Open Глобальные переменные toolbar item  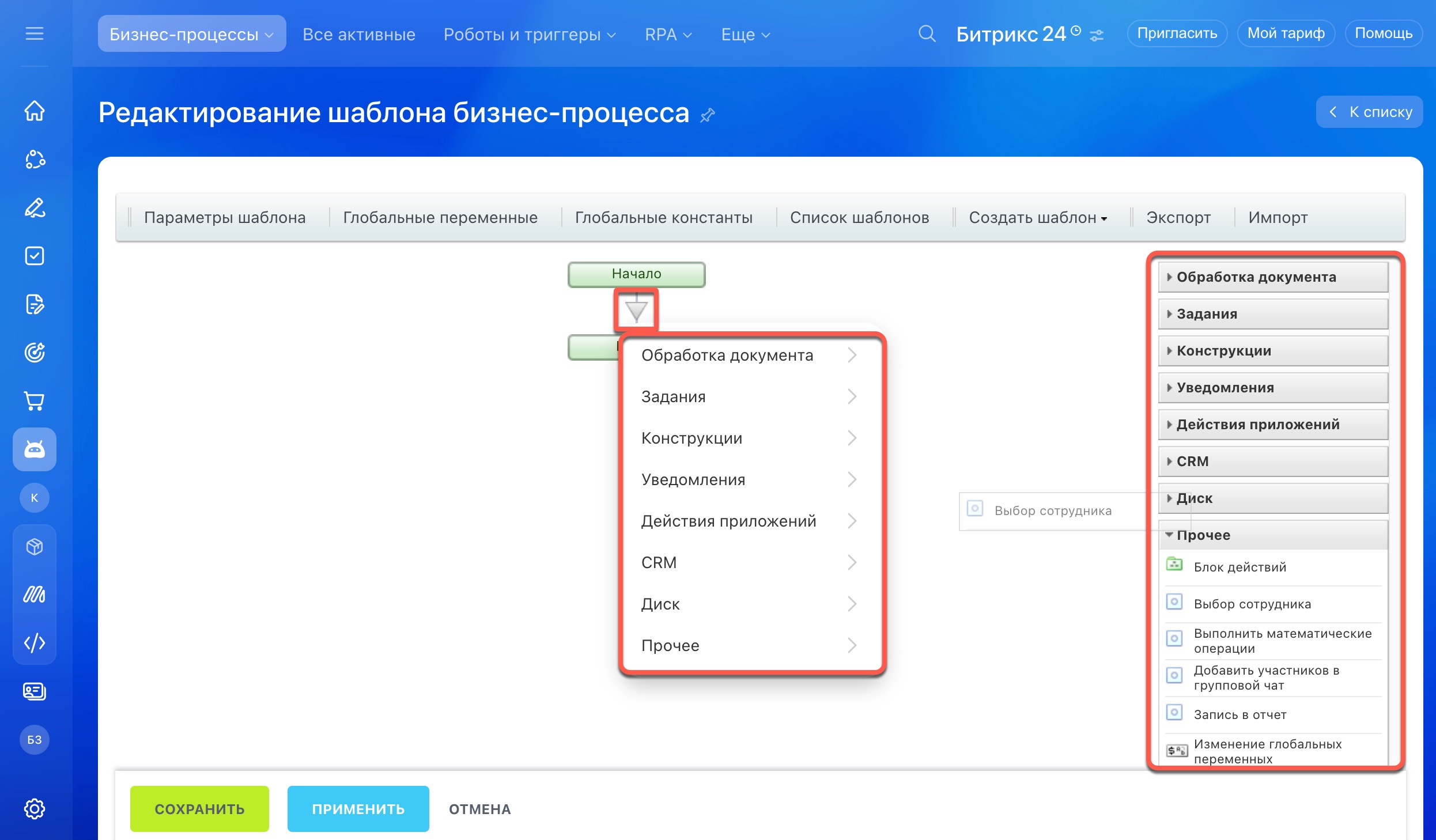coord(440,218)
